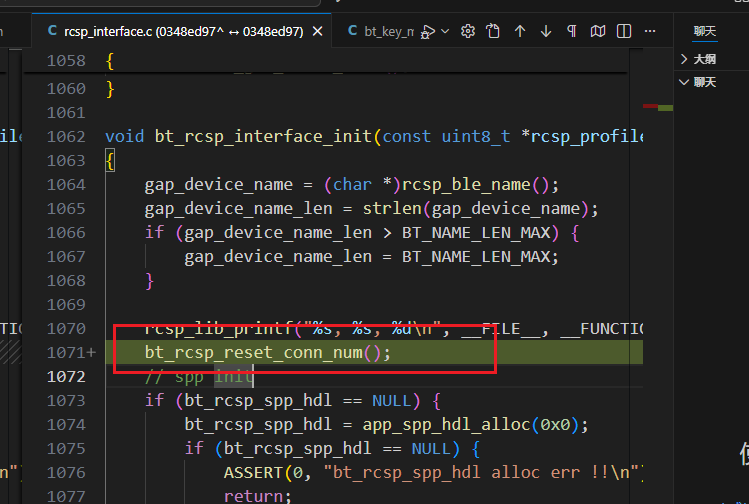Click gap_device_name_len = BT_NAME_LEN_MAX; on line 1067
The height and width of the screenshot is (504, 749).
pyautogui.click(x=371, y=257)
